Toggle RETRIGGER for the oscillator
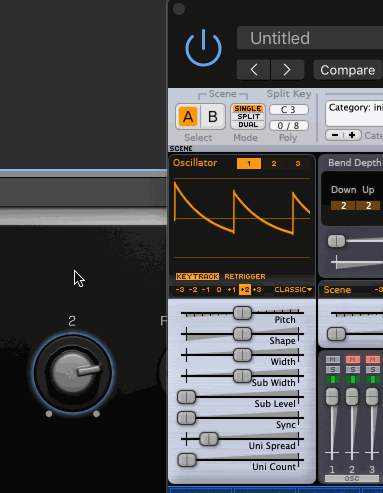 click(245, 276)
